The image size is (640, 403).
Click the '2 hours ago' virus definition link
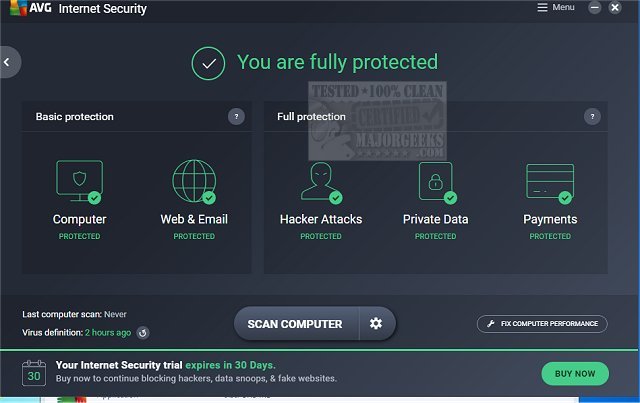click(108, 333)
